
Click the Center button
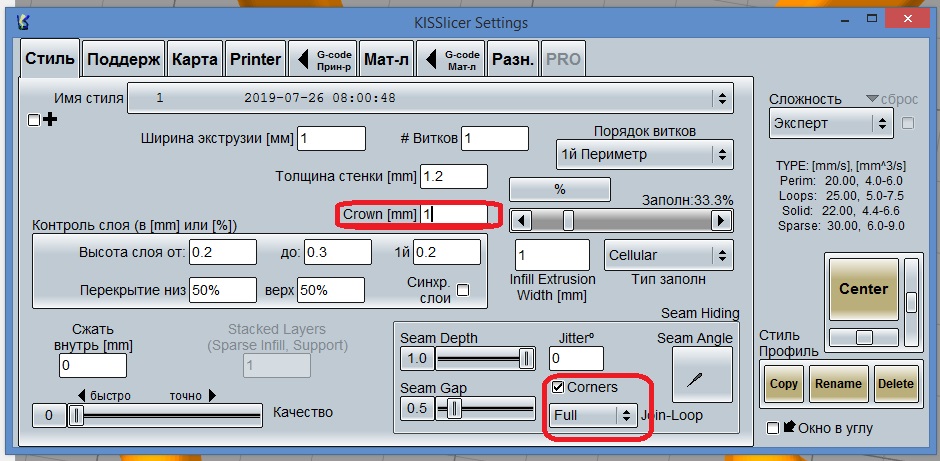click(863, 289)
